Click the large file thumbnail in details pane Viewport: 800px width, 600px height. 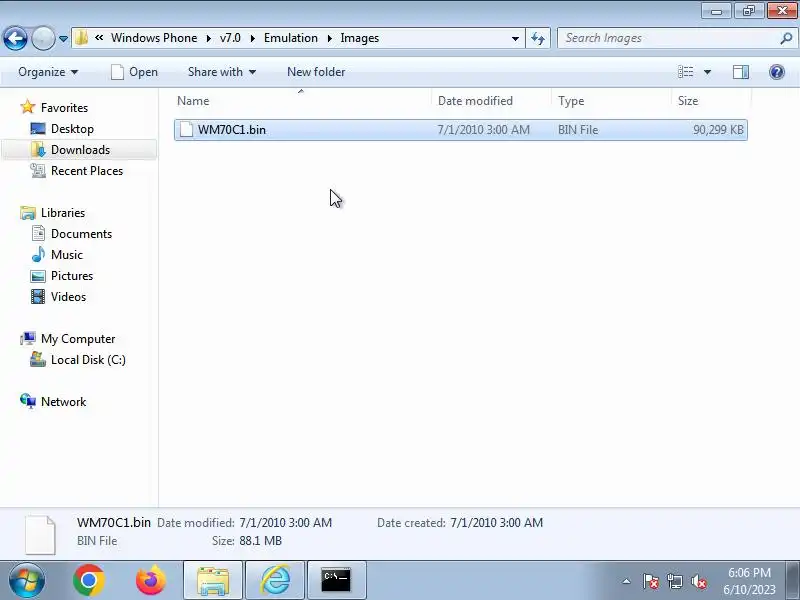(40, 535)
